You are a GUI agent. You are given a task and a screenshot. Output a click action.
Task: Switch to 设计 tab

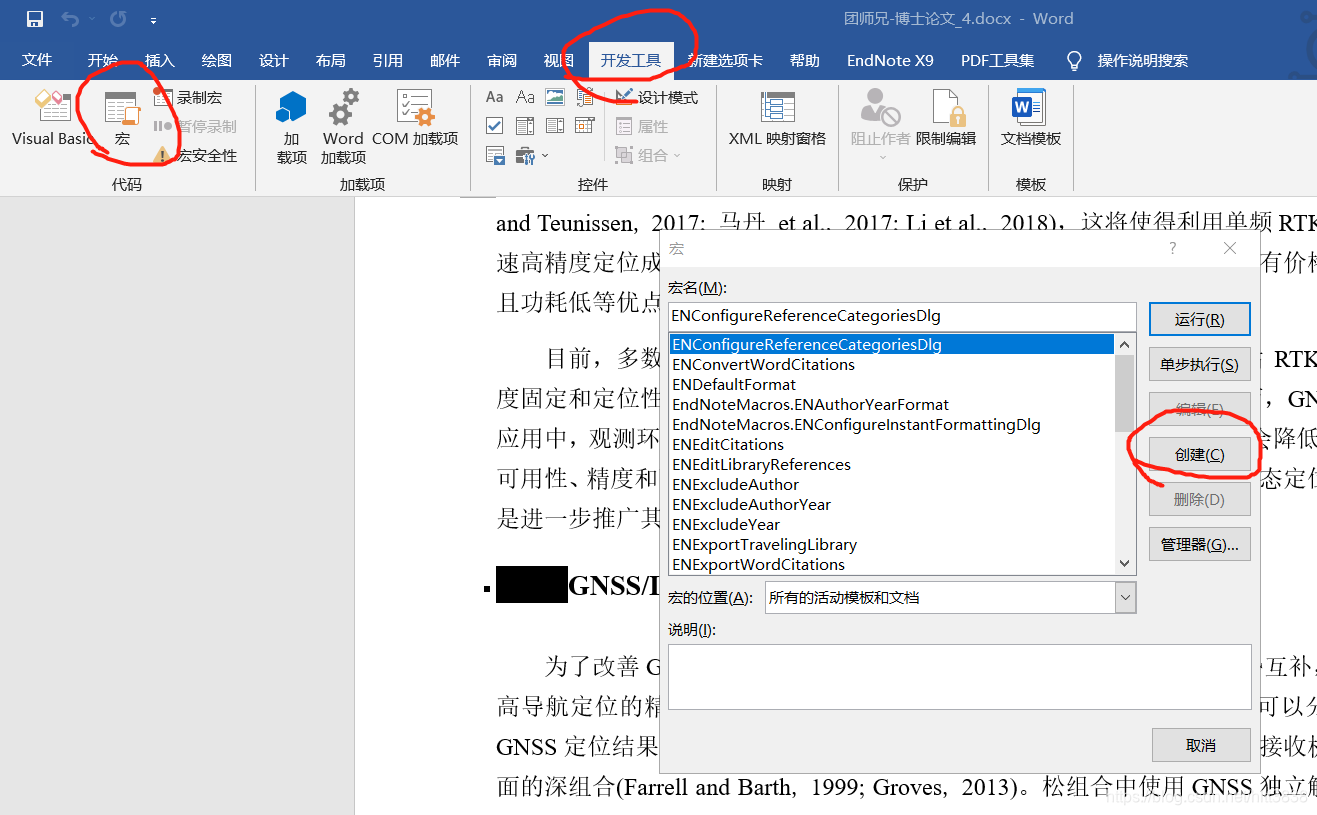click(x=274, y=61)
